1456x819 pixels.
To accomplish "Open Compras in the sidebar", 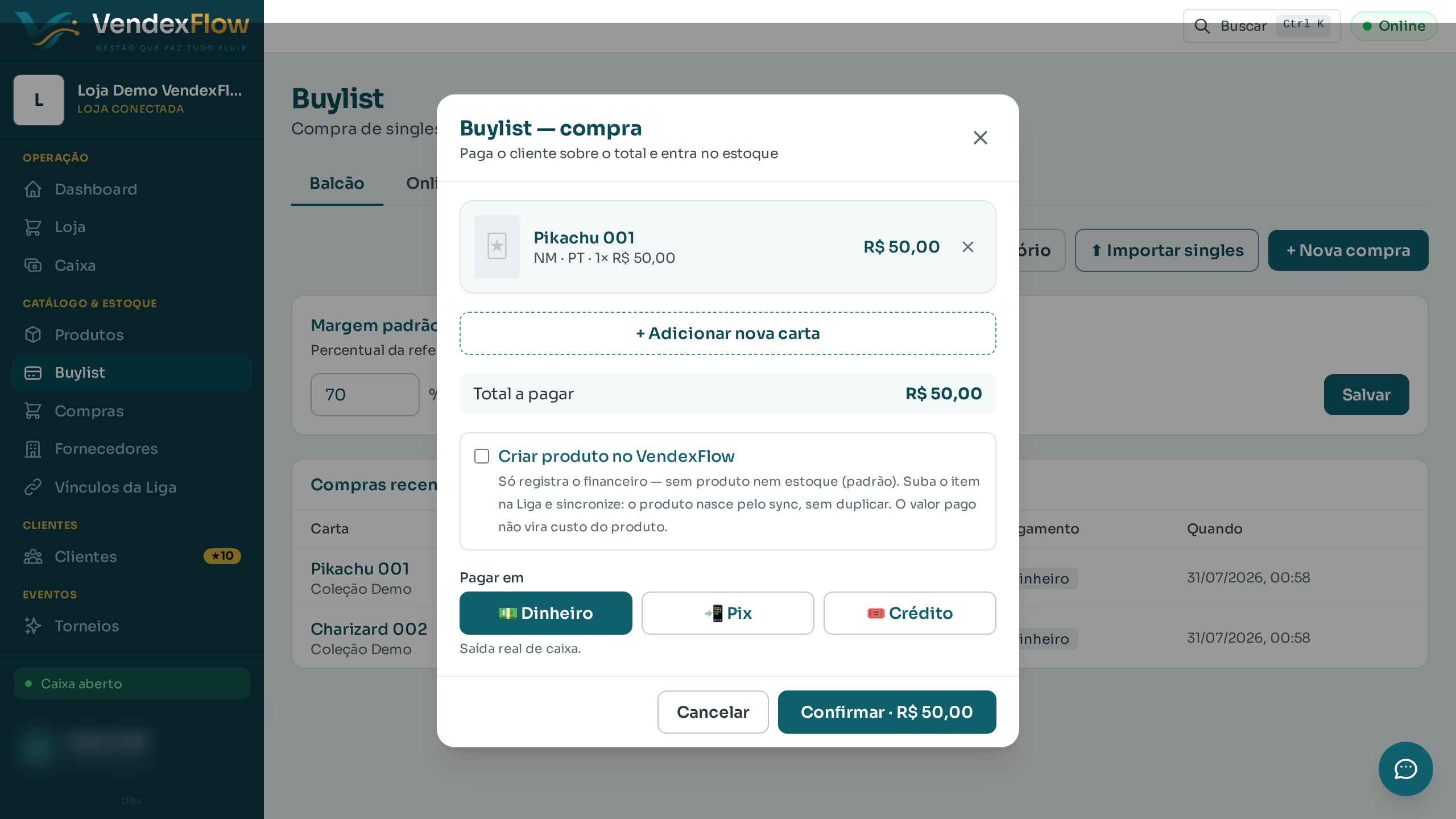I will 132,411.
